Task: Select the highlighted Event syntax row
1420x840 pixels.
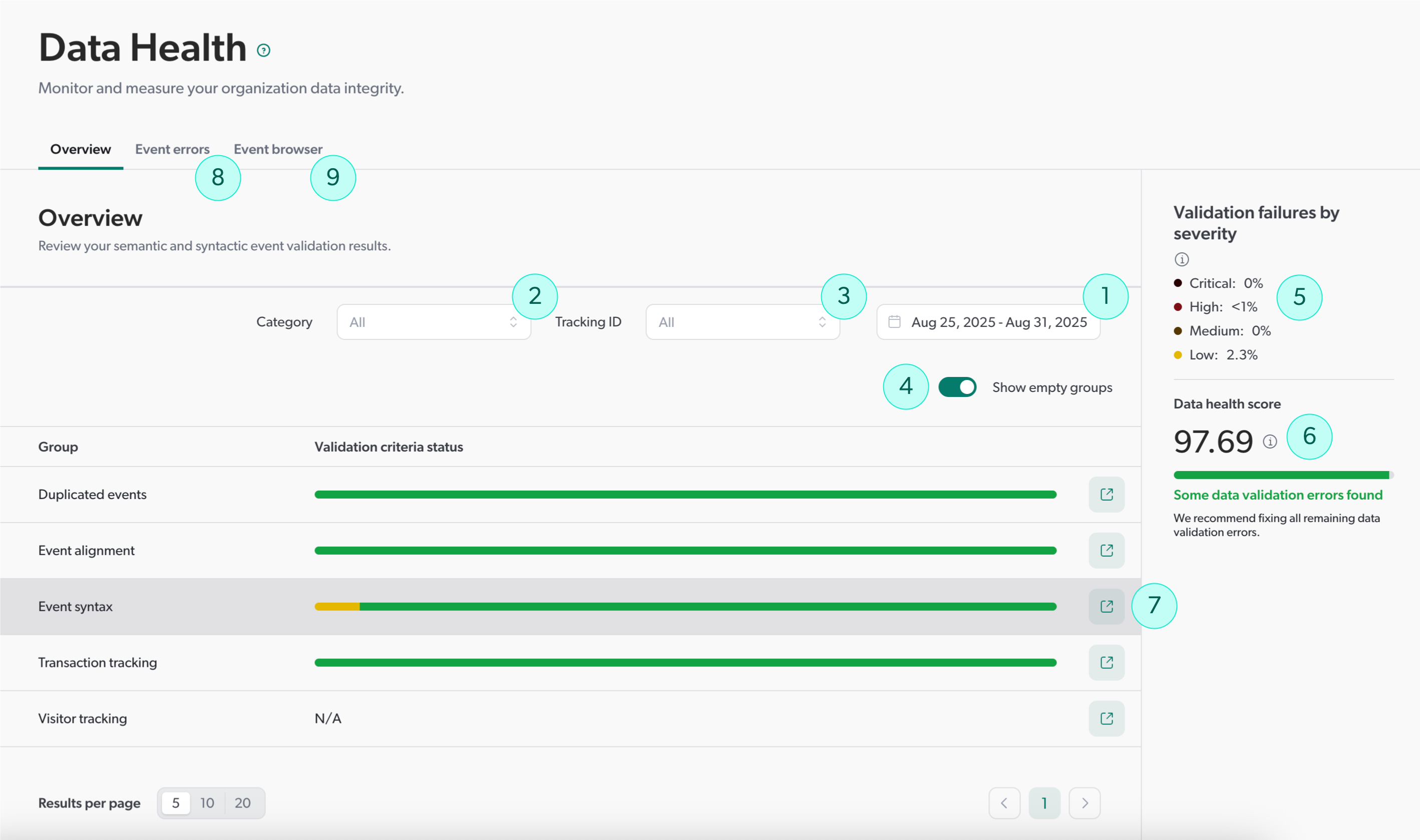Action: [x=397, y=606]
